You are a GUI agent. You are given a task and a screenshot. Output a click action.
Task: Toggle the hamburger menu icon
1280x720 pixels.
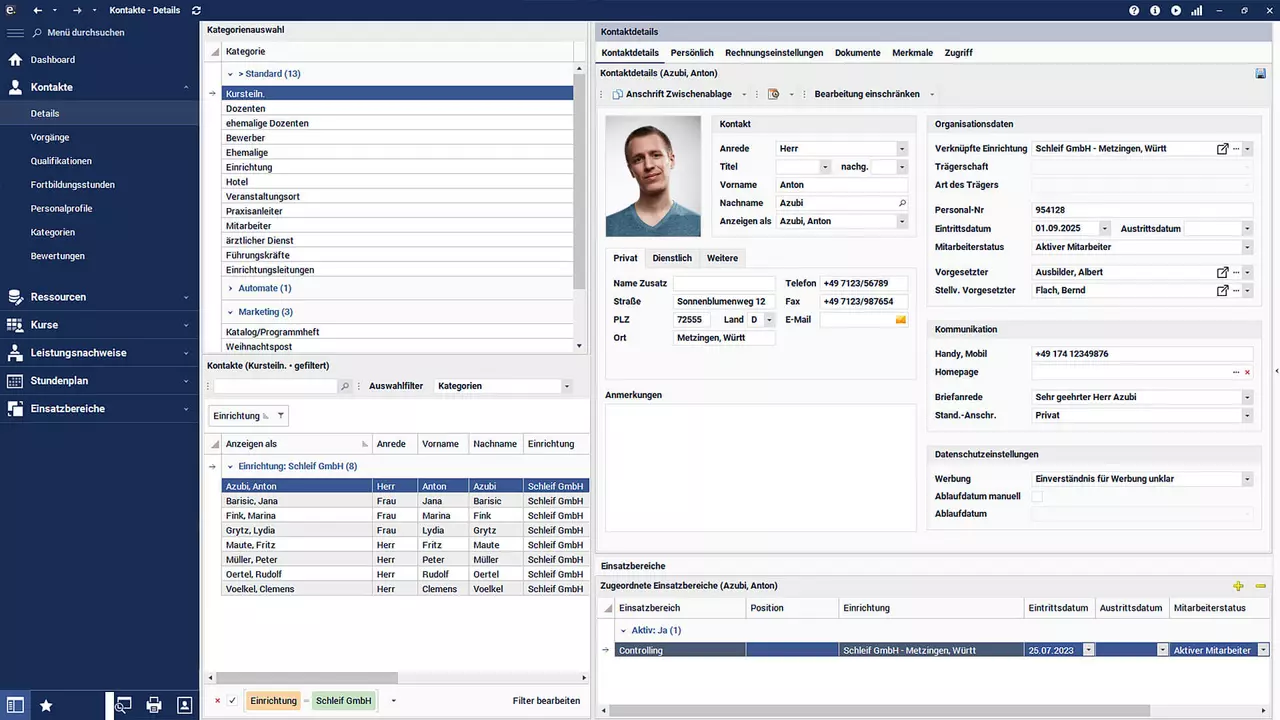(15, 32)
